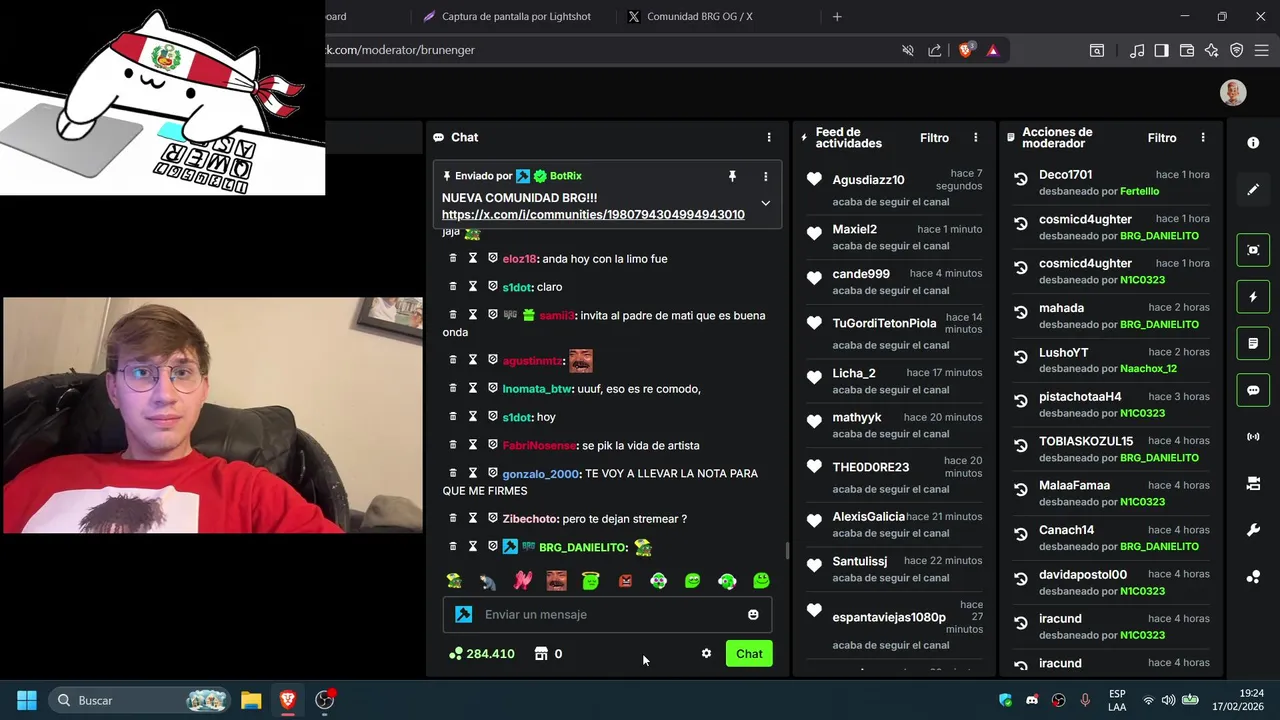Screen dimensions: 1280x720
Task: Click username BRG_DANIELITO in chat
Action: pos(583,547)
